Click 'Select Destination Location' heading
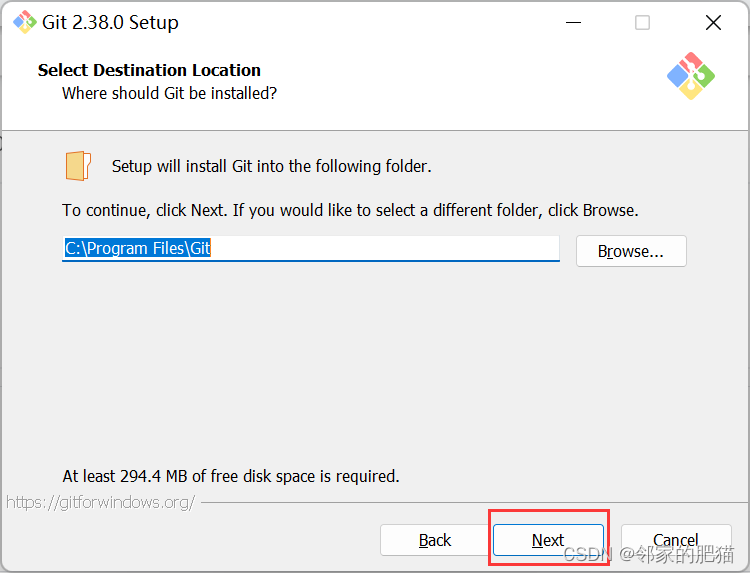 click(149, 70)
